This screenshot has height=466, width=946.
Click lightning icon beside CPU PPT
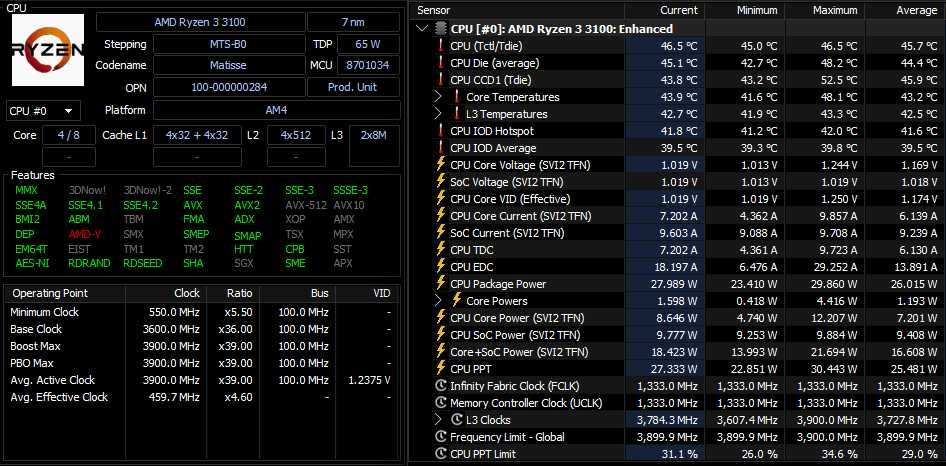[x=440, y=368]
